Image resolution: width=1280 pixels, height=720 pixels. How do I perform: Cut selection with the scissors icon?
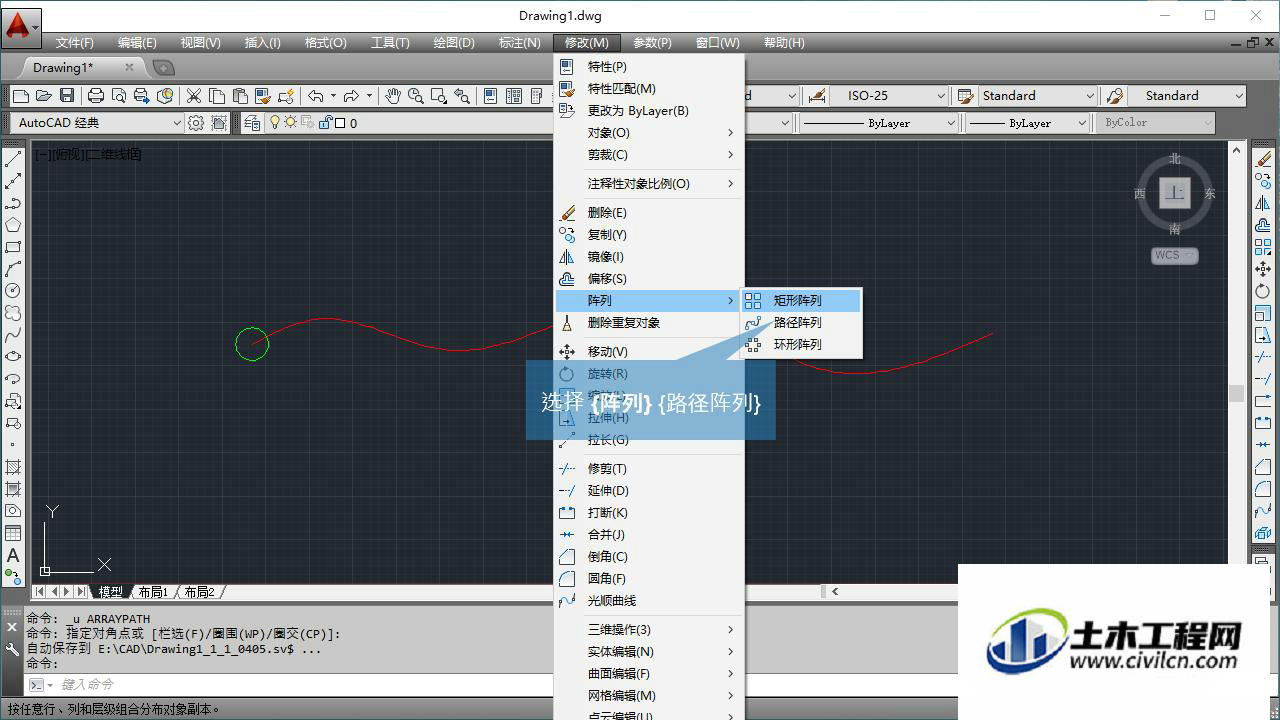point(194,96)
